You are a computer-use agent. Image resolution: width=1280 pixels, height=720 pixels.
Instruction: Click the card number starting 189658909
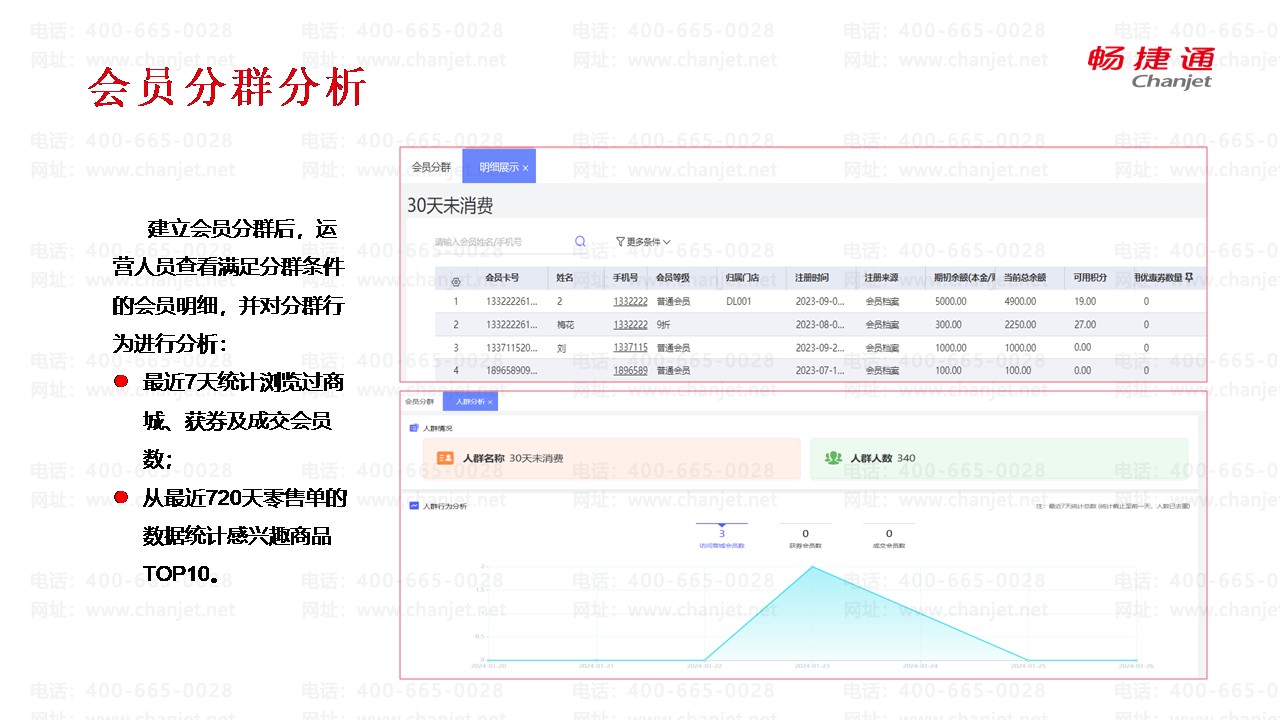click(x=511, y=370)
